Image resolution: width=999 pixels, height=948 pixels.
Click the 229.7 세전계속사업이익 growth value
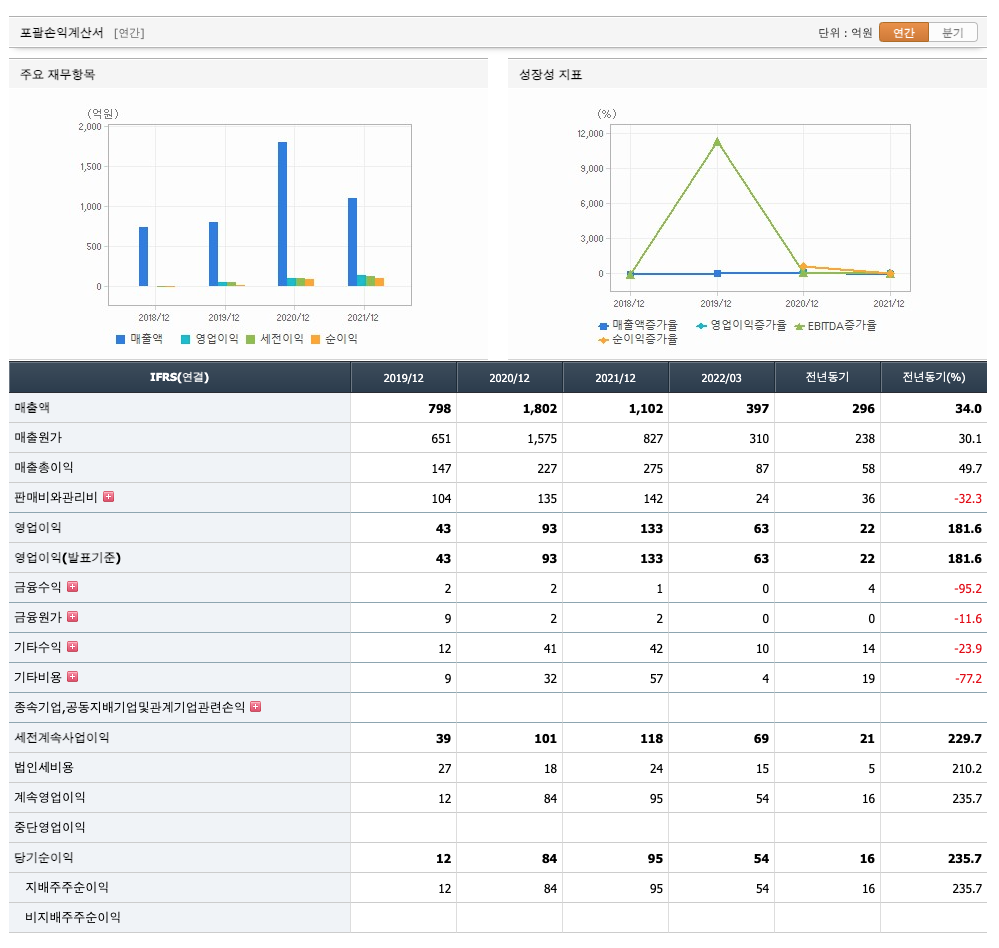[965, 738]
